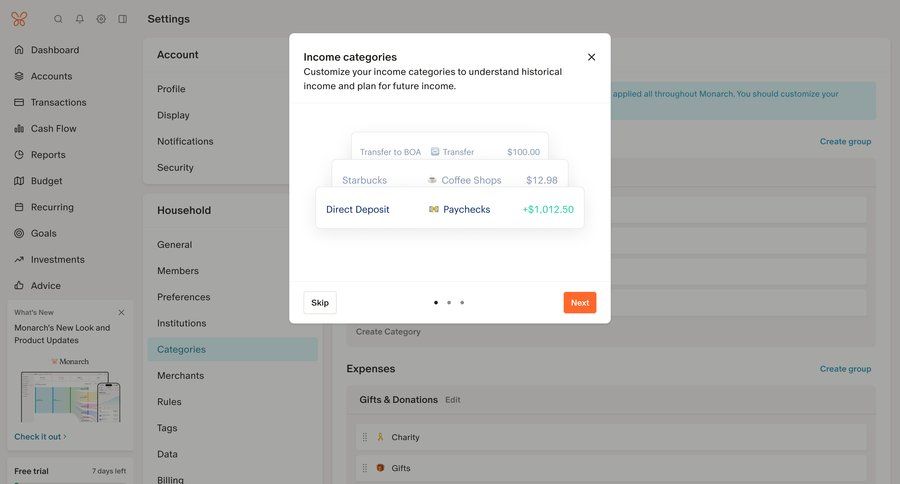The height and width of the screenshot is (484, 900).
Task: Click the orange Next button
Action: [580, 303]
